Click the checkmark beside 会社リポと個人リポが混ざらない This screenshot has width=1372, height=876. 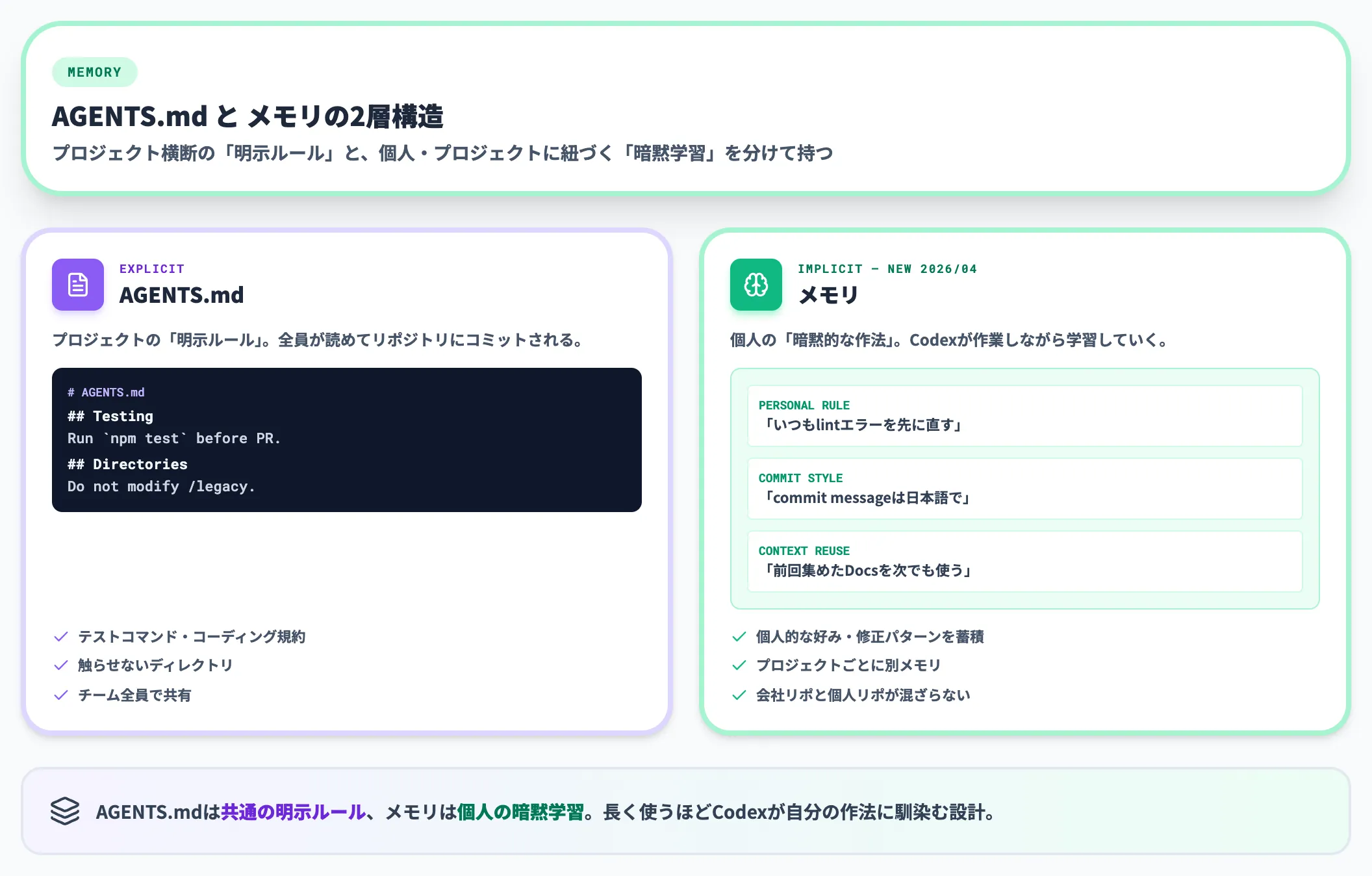(739, 695)
